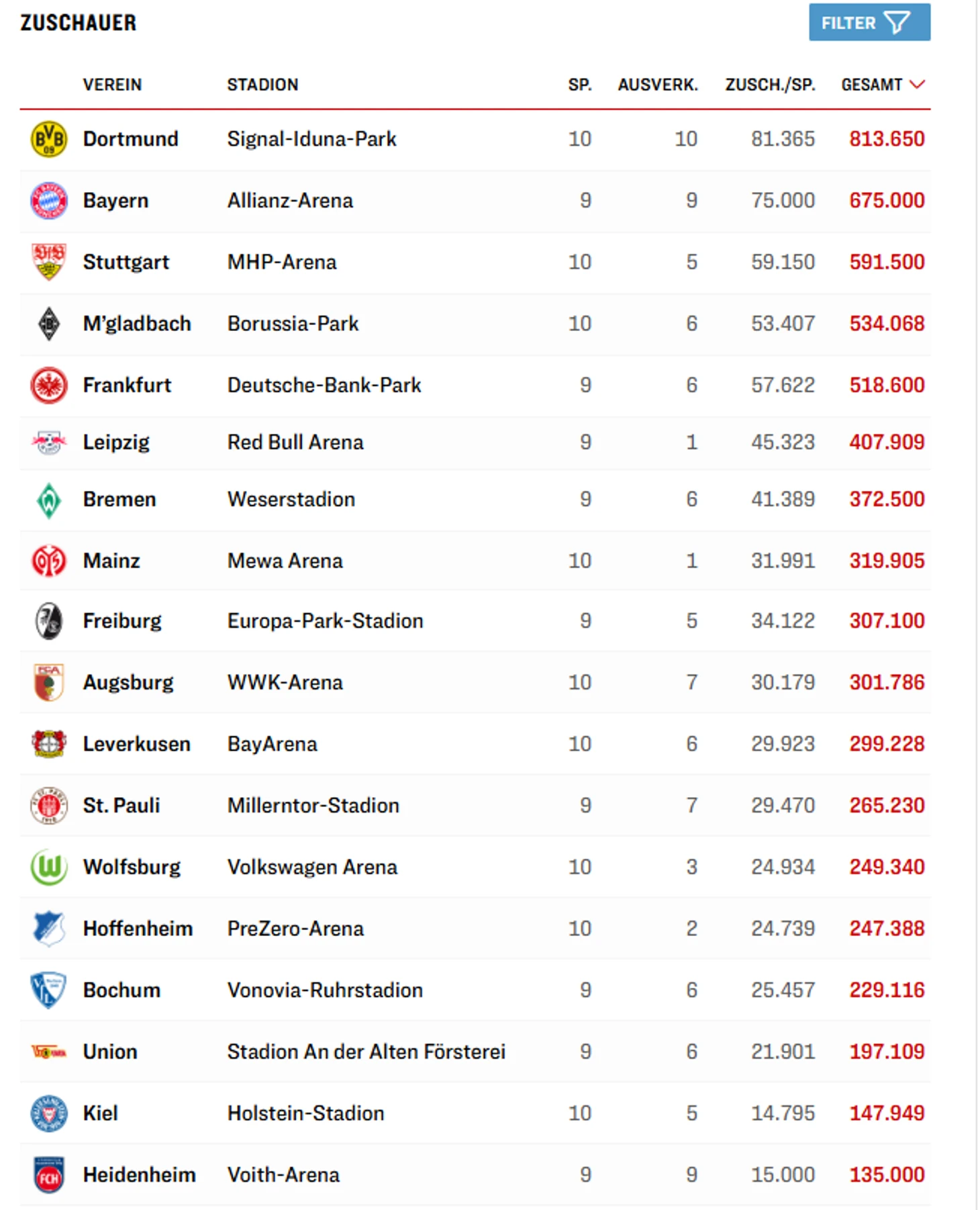This screenshot has height=1210, width=980.
Task: Sort table by Ausverk. column header
Action: tap(658, 85)
